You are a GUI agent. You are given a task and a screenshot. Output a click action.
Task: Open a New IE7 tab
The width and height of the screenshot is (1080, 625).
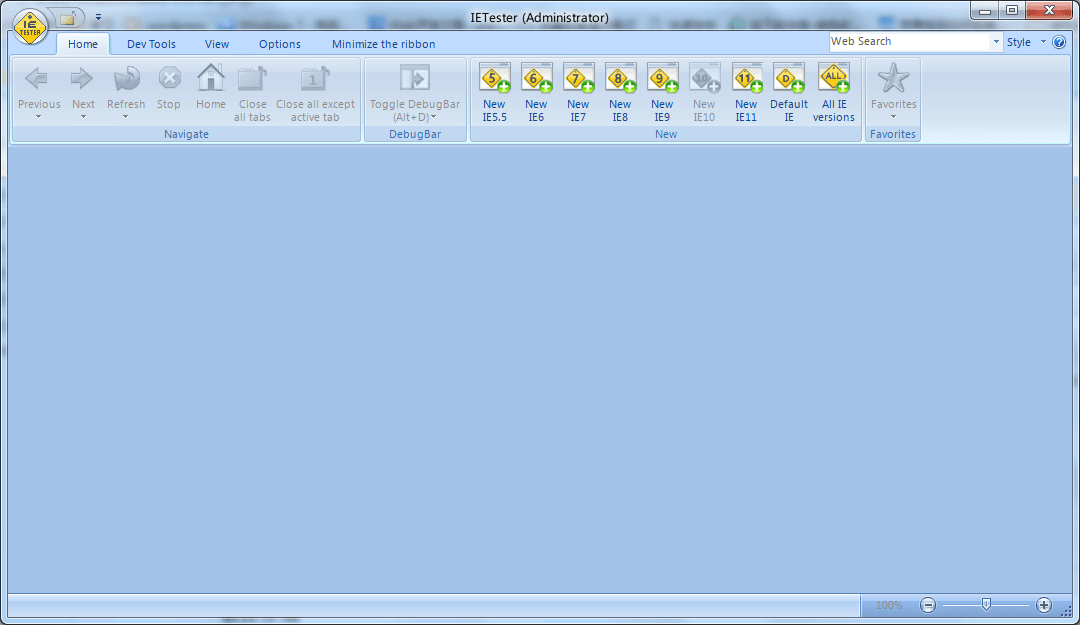click(578, 91)
